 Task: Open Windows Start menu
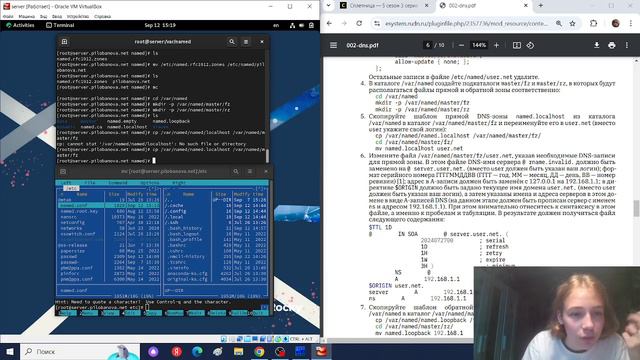click(x=10, y=351)
